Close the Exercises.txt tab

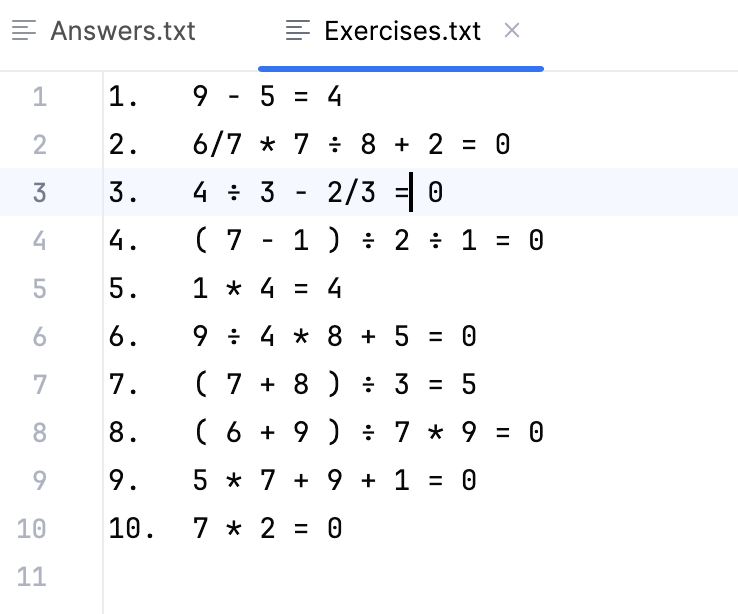(512, 31)
